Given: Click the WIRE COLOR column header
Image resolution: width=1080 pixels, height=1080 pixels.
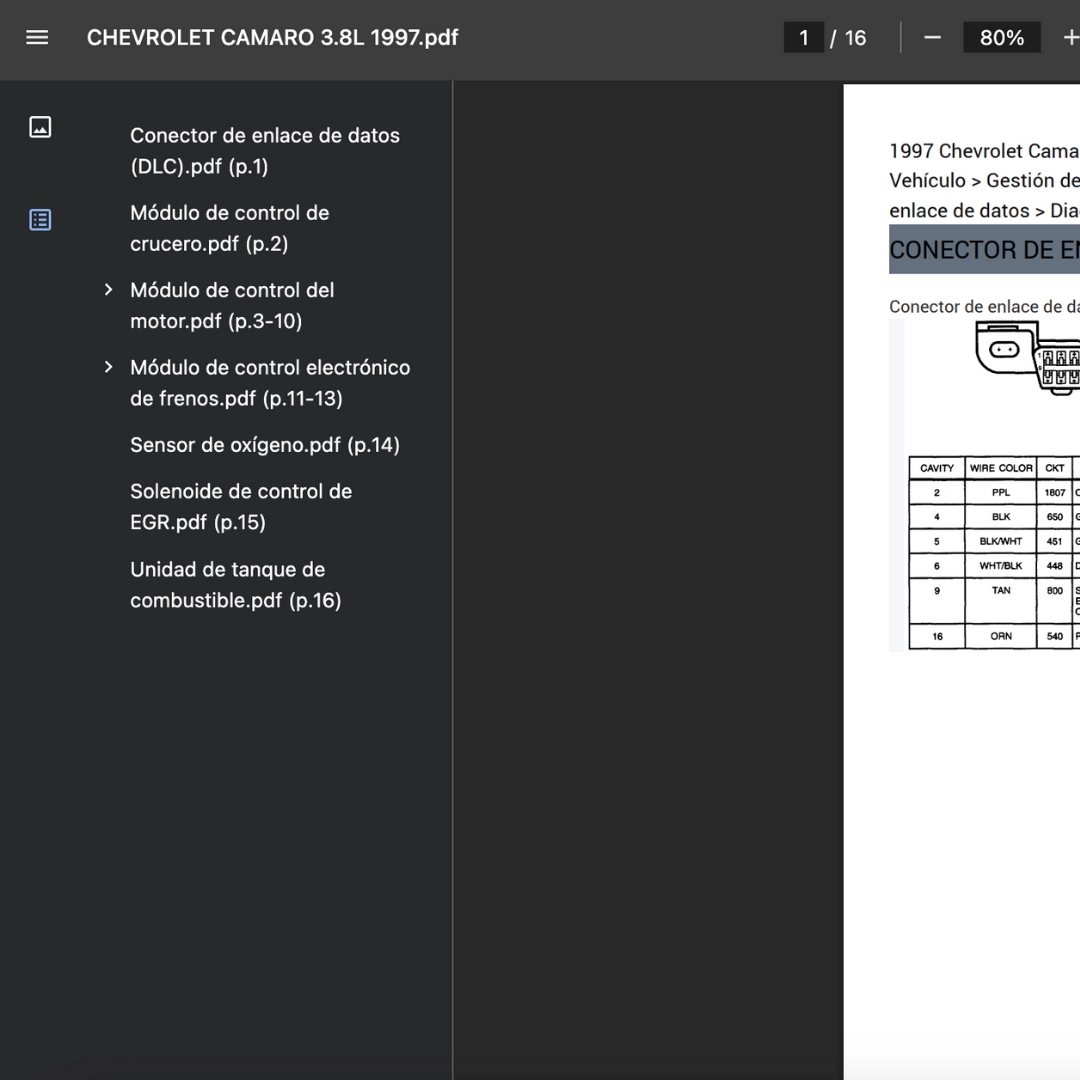Looking at the screenshot, I should point(1001,468).
